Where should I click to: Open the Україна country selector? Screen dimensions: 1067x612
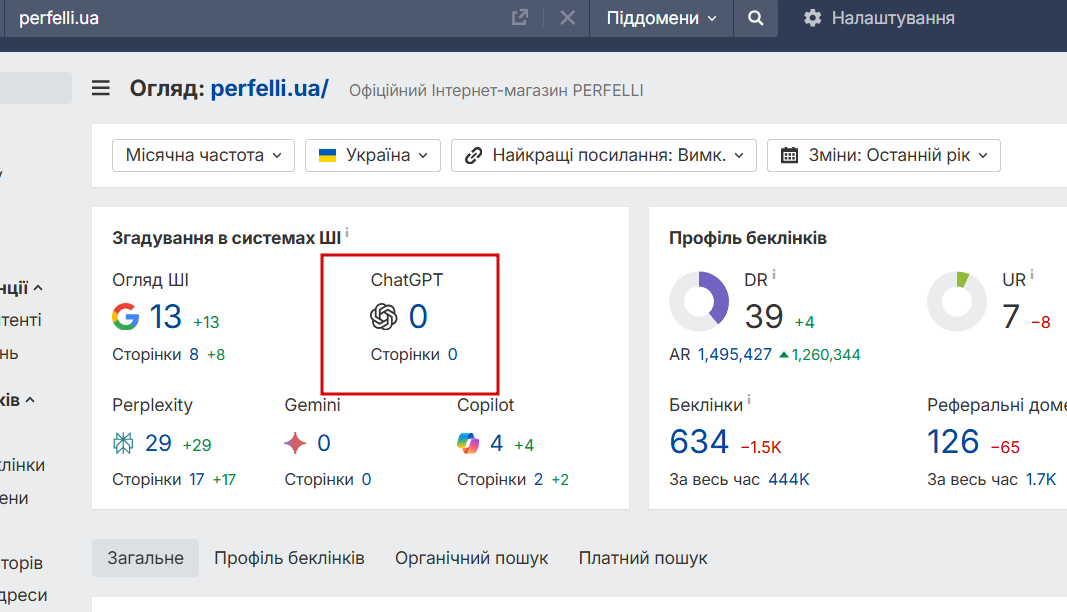click(372, 155)
